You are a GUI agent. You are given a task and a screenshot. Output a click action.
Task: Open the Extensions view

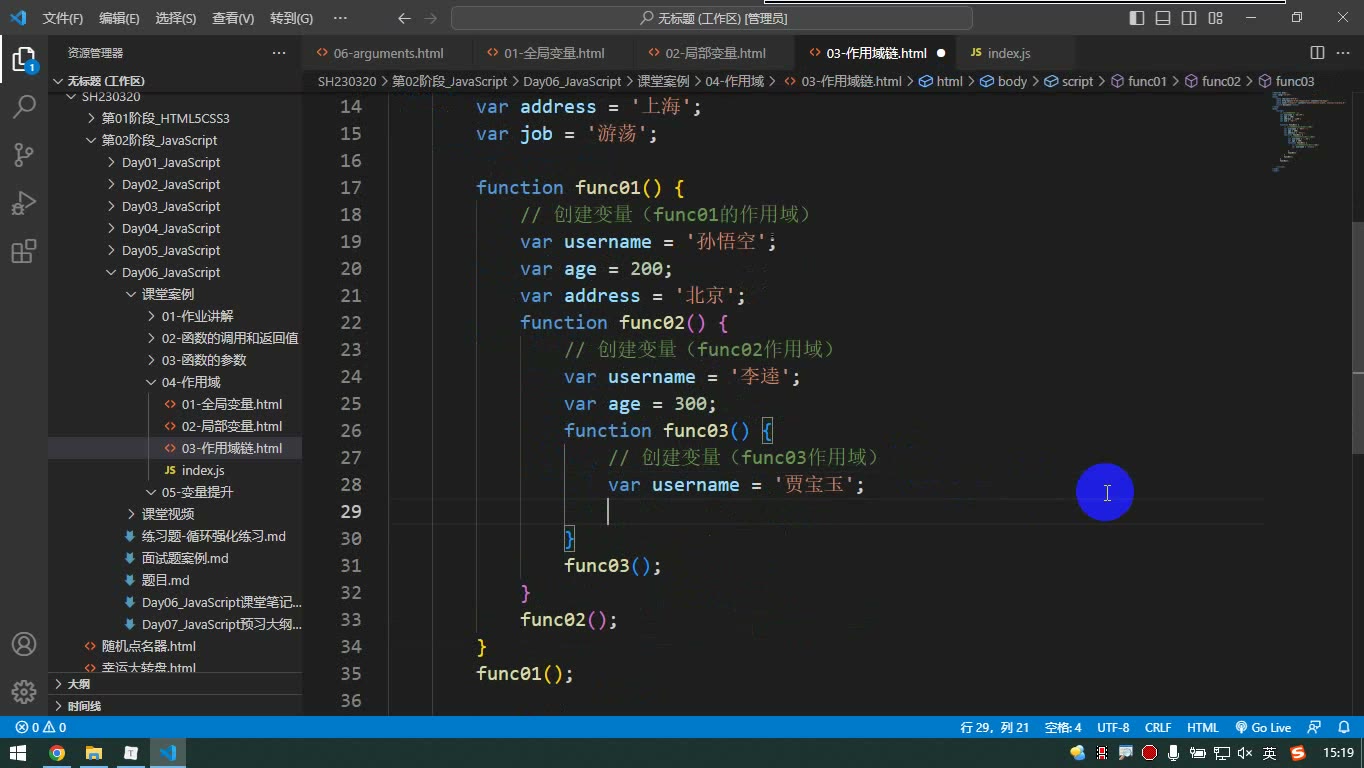click(24, 251)
